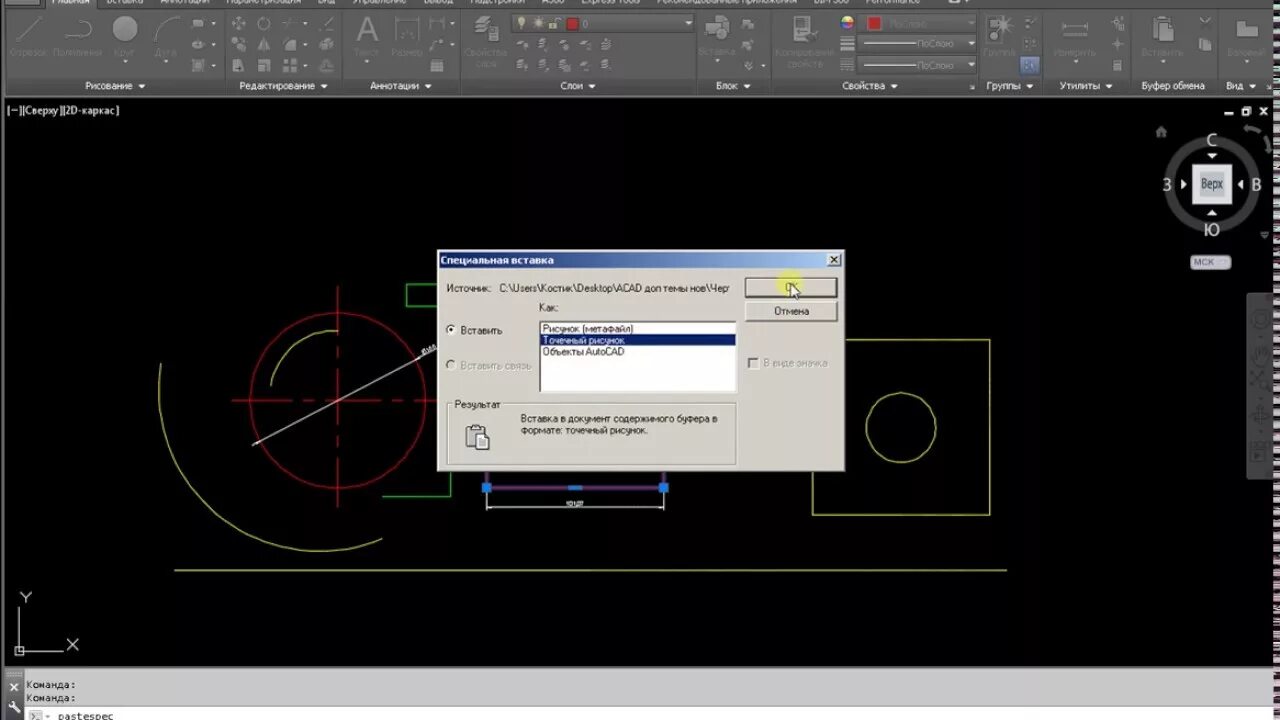Expand the Утилиты panel
This screenshot has height=720, width=1280.
point(1086,86)
